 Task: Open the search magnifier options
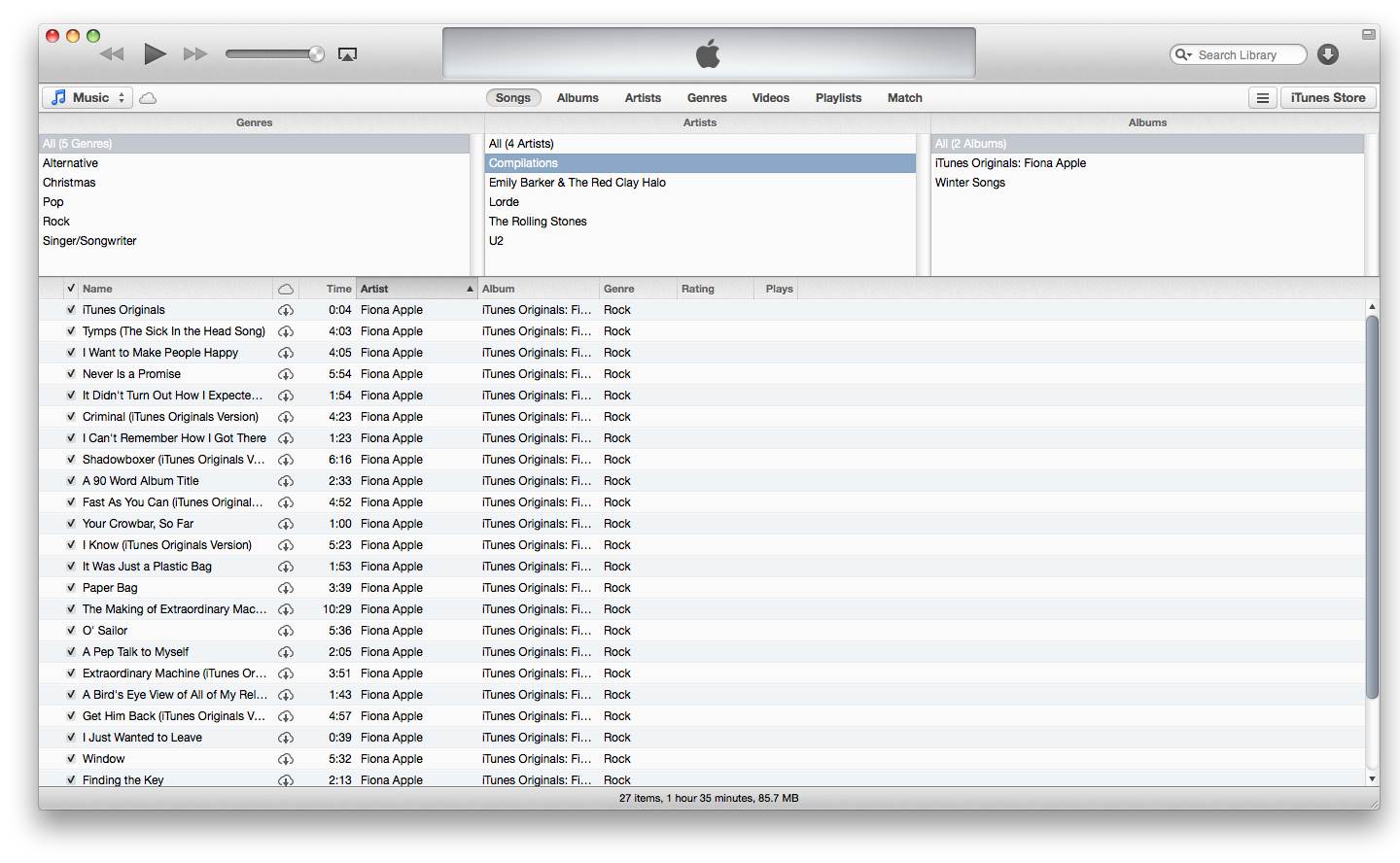(x=1183, y=54)
